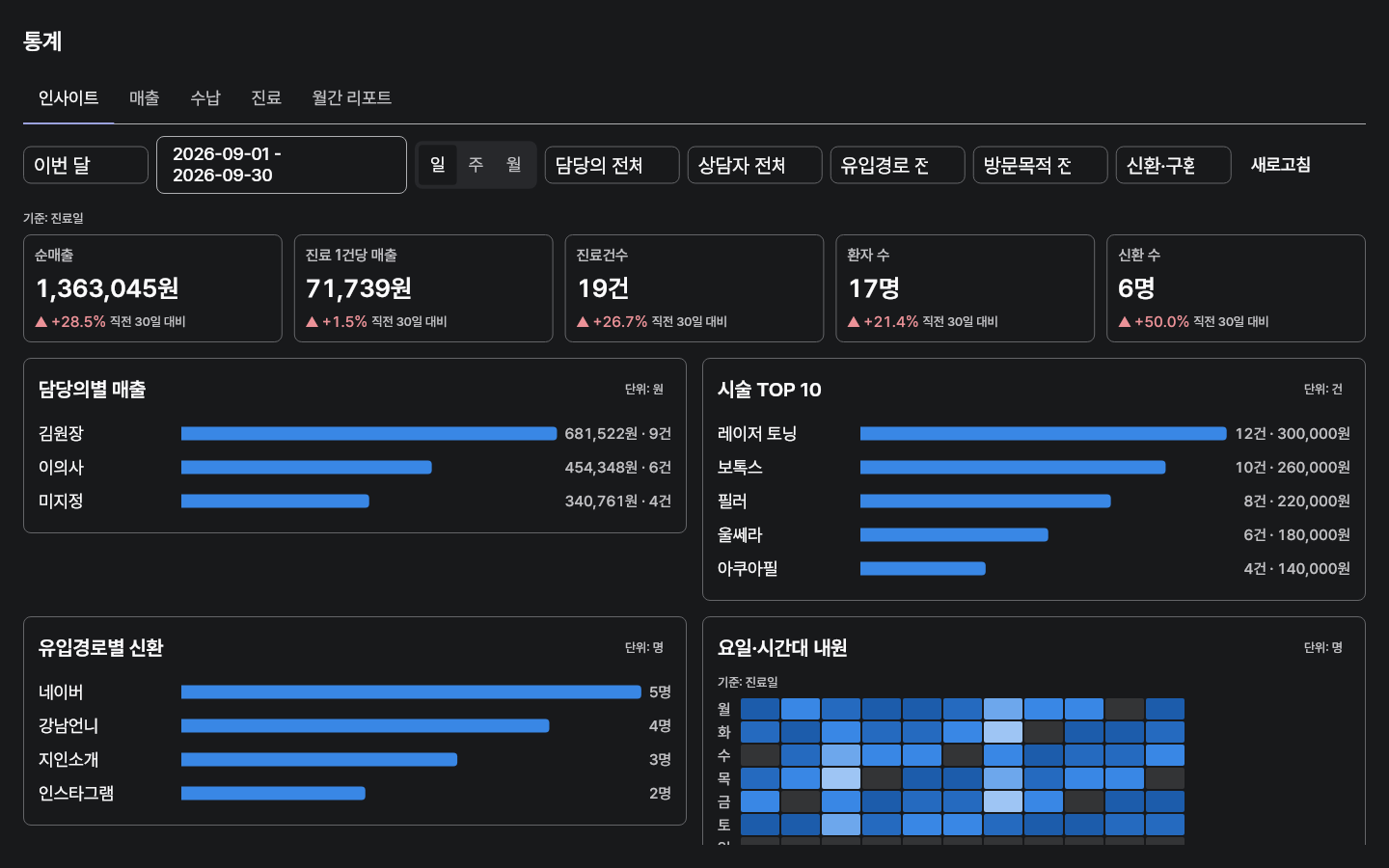This screenshot has height=868, width=1389.
Task: Click the 새로고침 button
Action: 1281,165
